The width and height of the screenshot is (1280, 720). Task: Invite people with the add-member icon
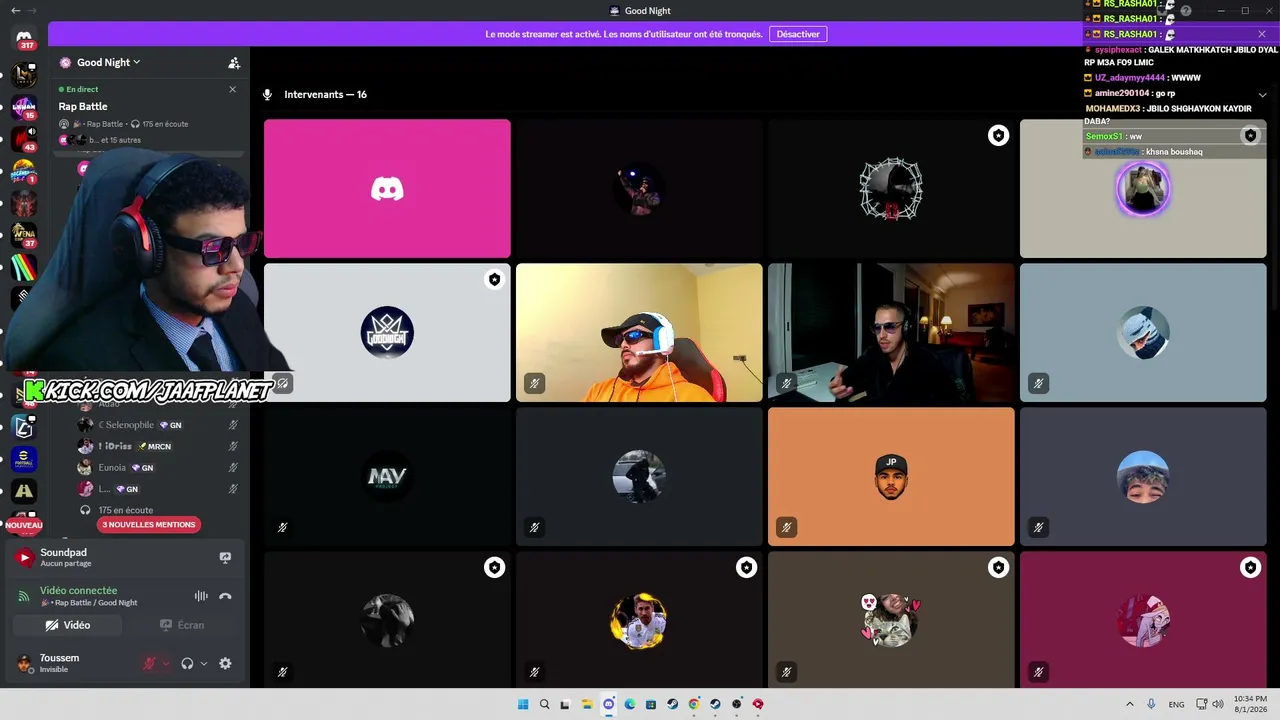(234, 63)
